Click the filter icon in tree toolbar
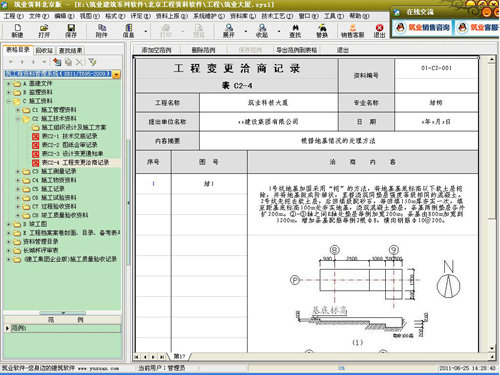 [92, 62]
